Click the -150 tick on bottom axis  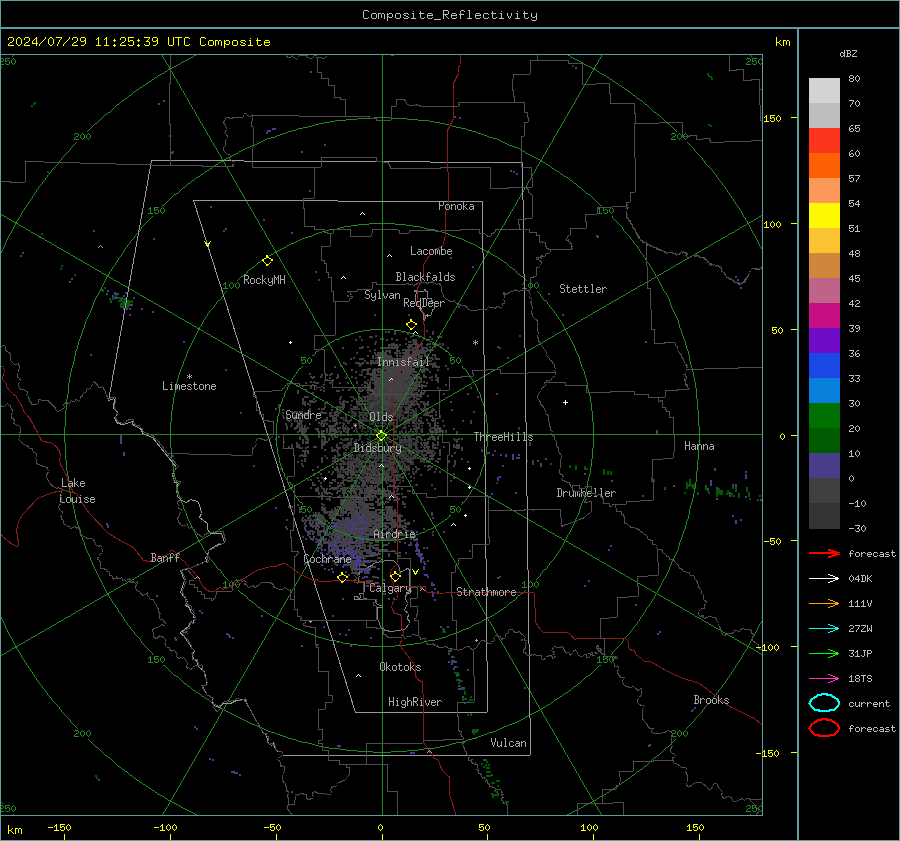59,828
